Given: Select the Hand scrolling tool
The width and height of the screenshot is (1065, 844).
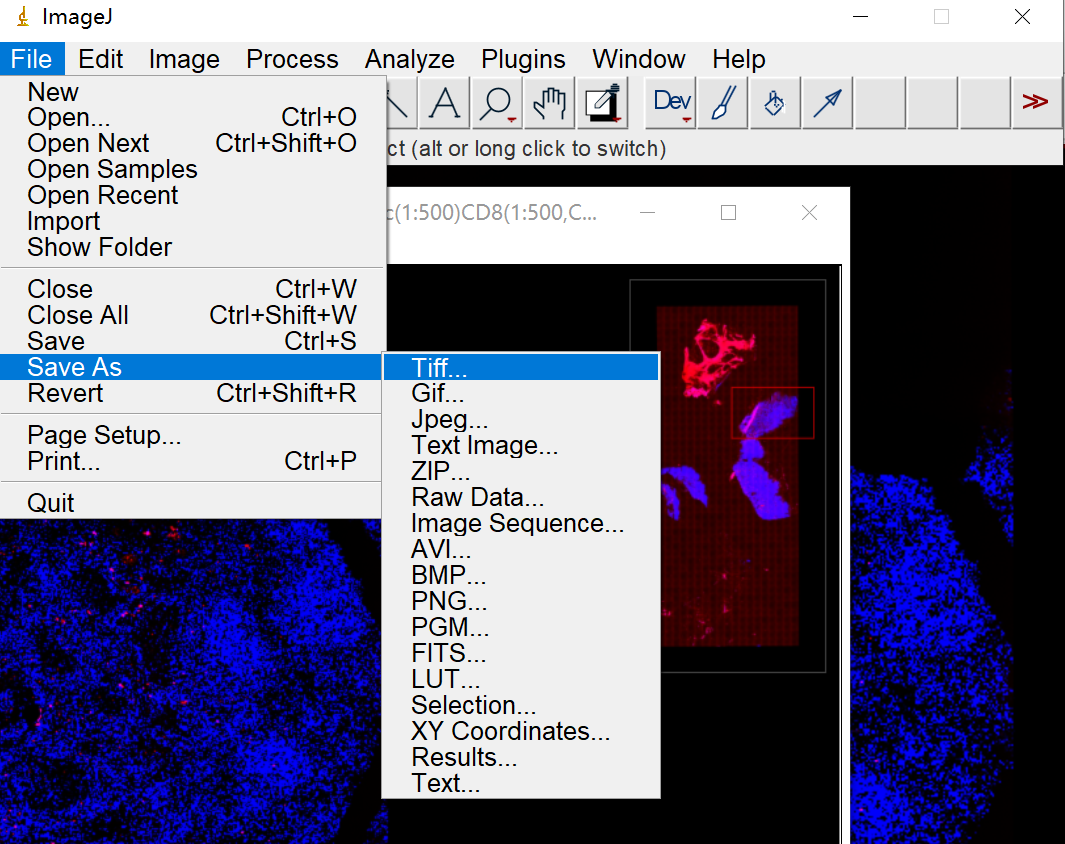Looking at the screenshot, I should click(x=549, y=103).
